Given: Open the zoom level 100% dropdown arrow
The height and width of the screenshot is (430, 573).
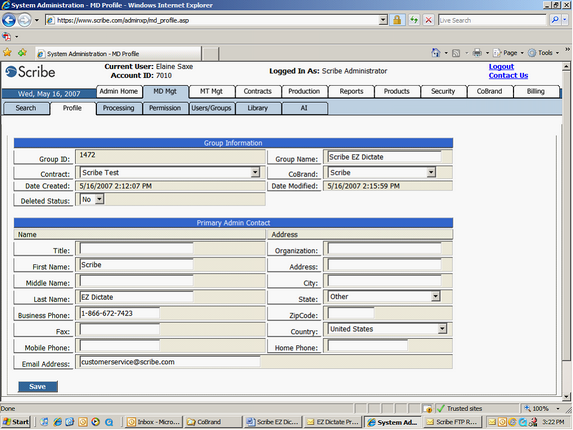Looking at the screenshot, I should coord(558,408).
